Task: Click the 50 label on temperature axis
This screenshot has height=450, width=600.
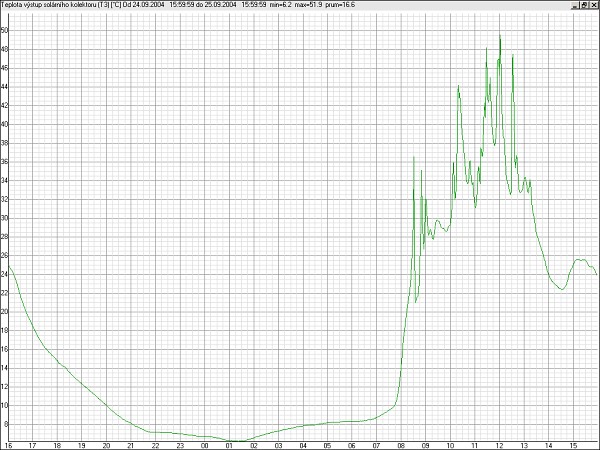Action: pyautogui.click(x=4, y=31)
